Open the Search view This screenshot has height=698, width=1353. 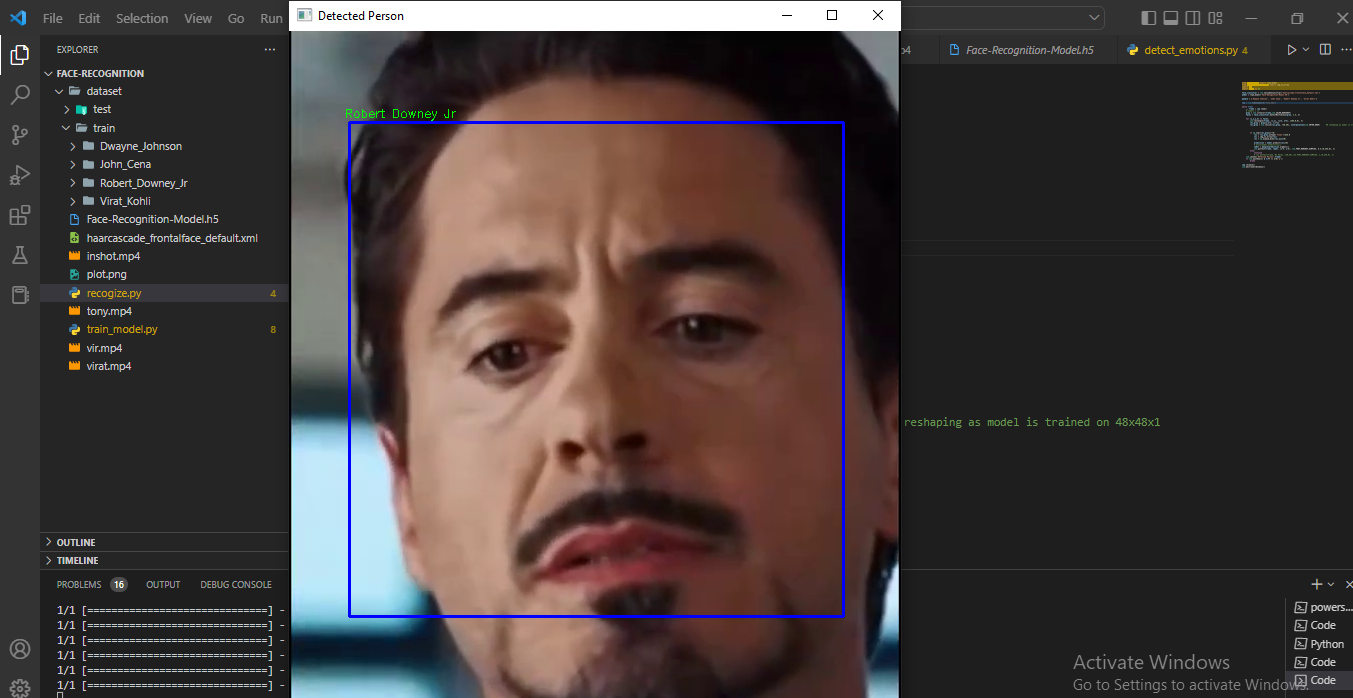[x=20, y=95]
